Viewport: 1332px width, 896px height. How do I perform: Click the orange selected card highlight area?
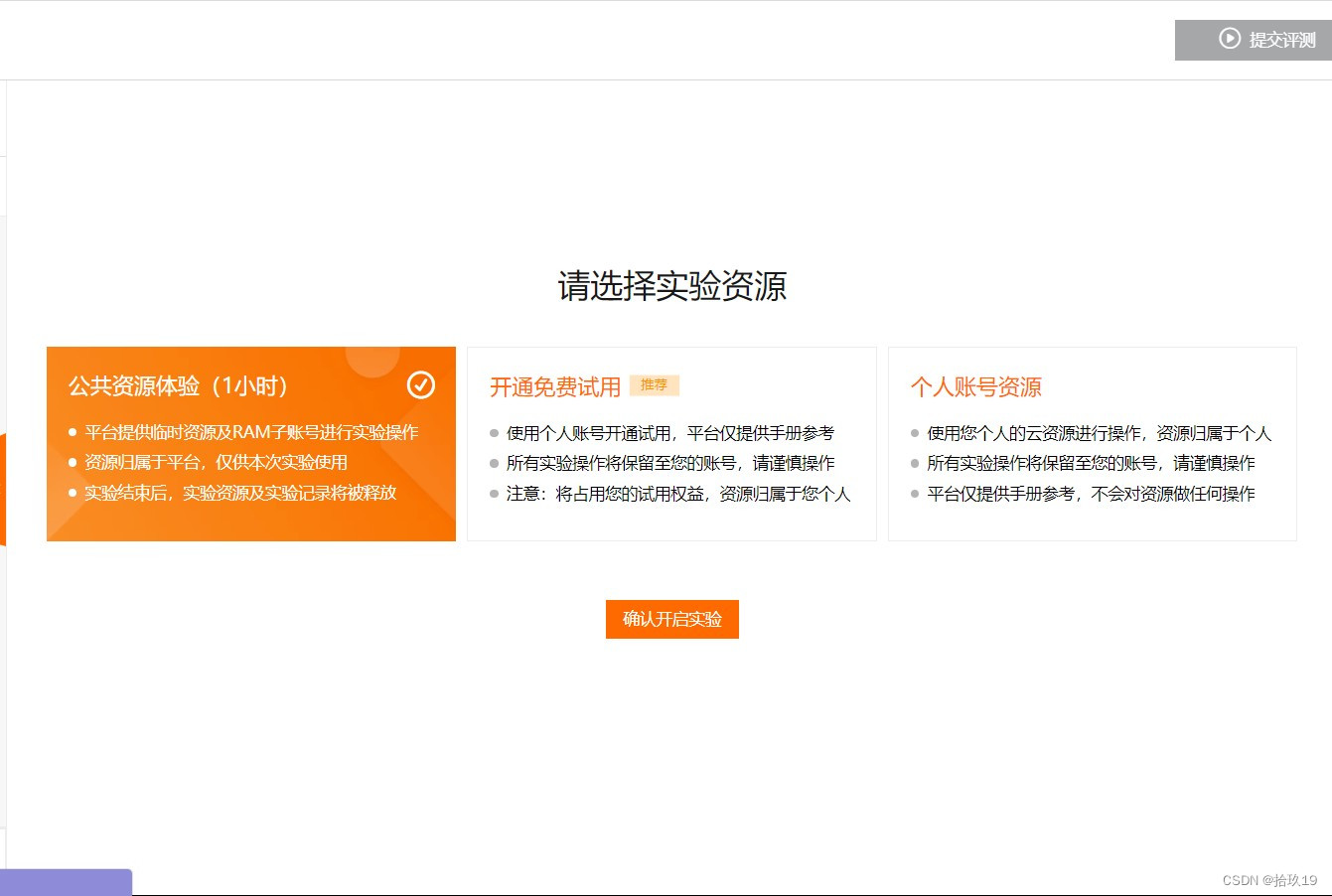pyautogui.click(x=251, y=443)
